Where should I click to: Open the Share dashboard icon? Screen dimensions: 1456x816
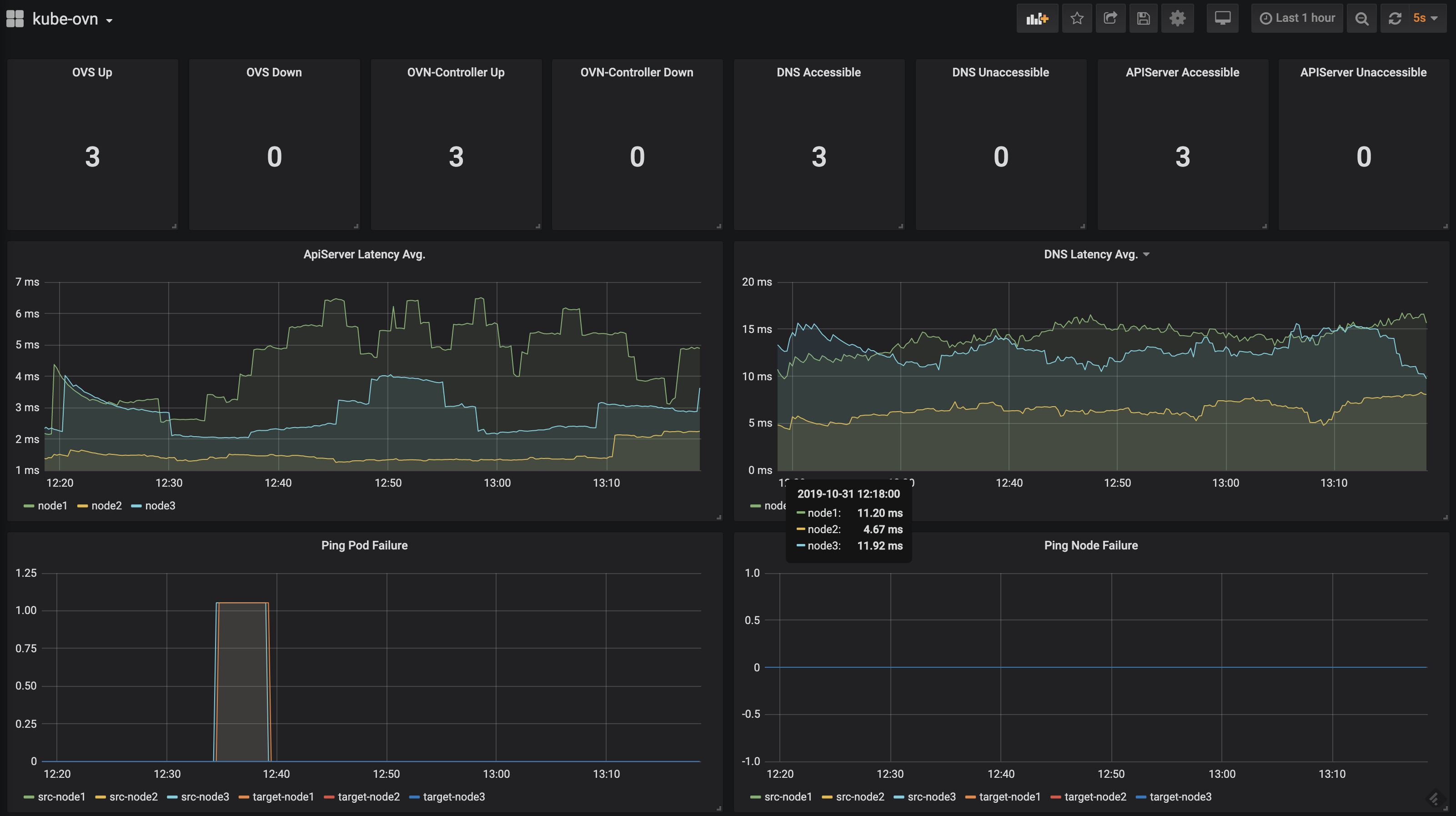[x=1110, y=19]
